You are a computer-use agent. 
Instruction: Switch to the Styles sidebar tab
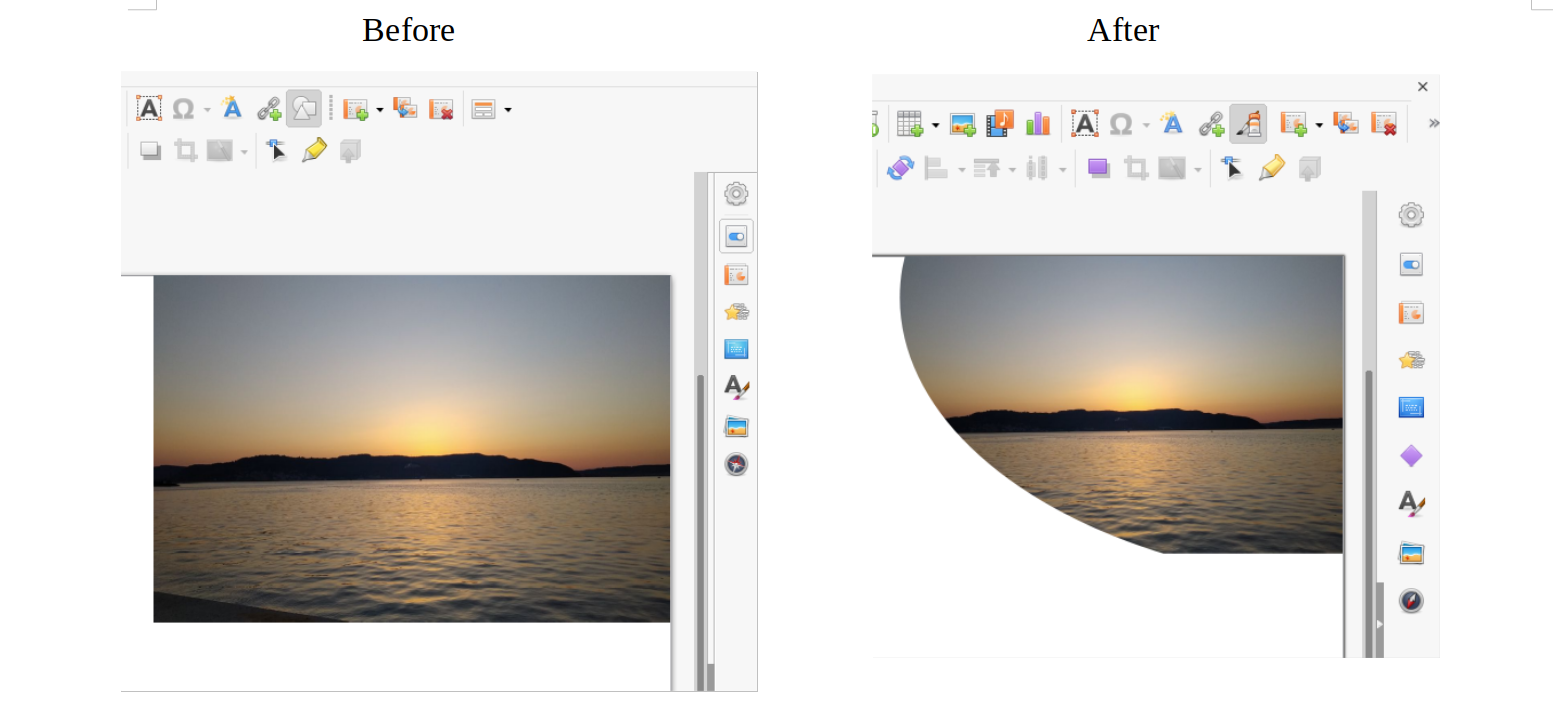coord(1411,505)
